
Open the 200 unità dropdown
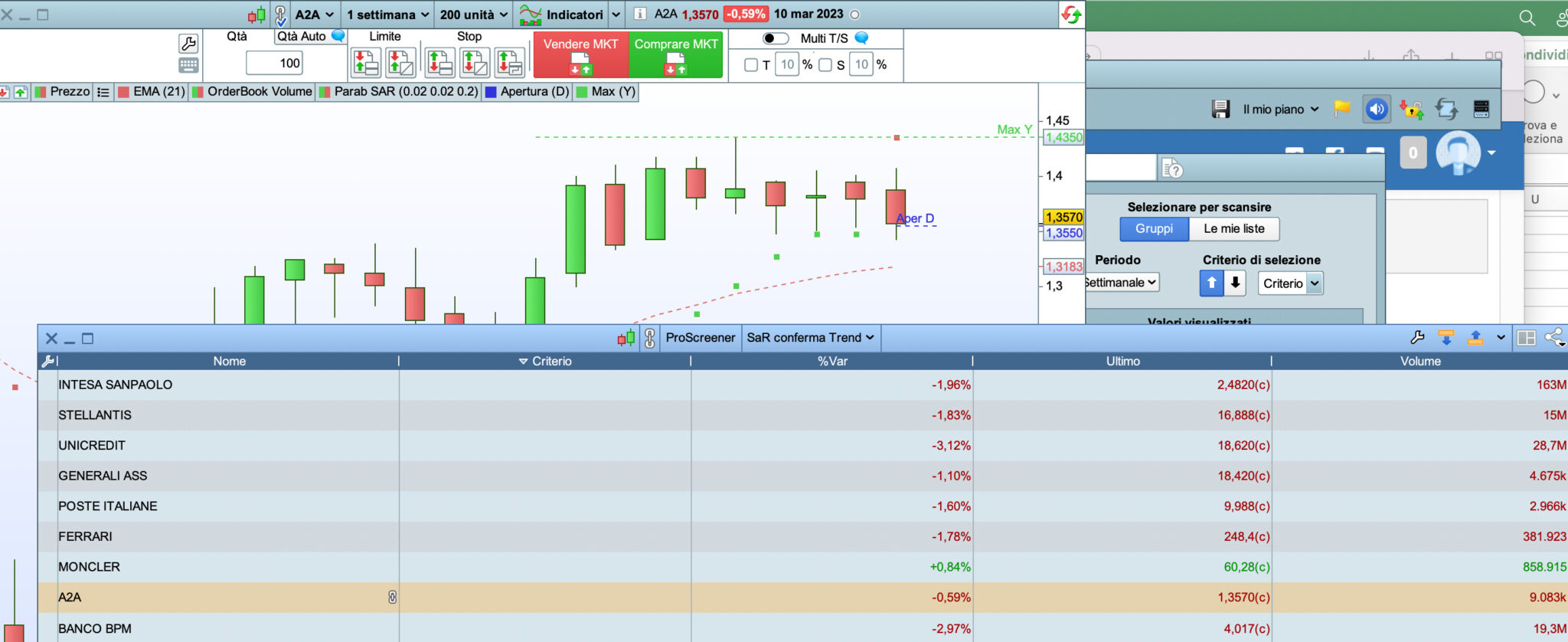[474, 15]
